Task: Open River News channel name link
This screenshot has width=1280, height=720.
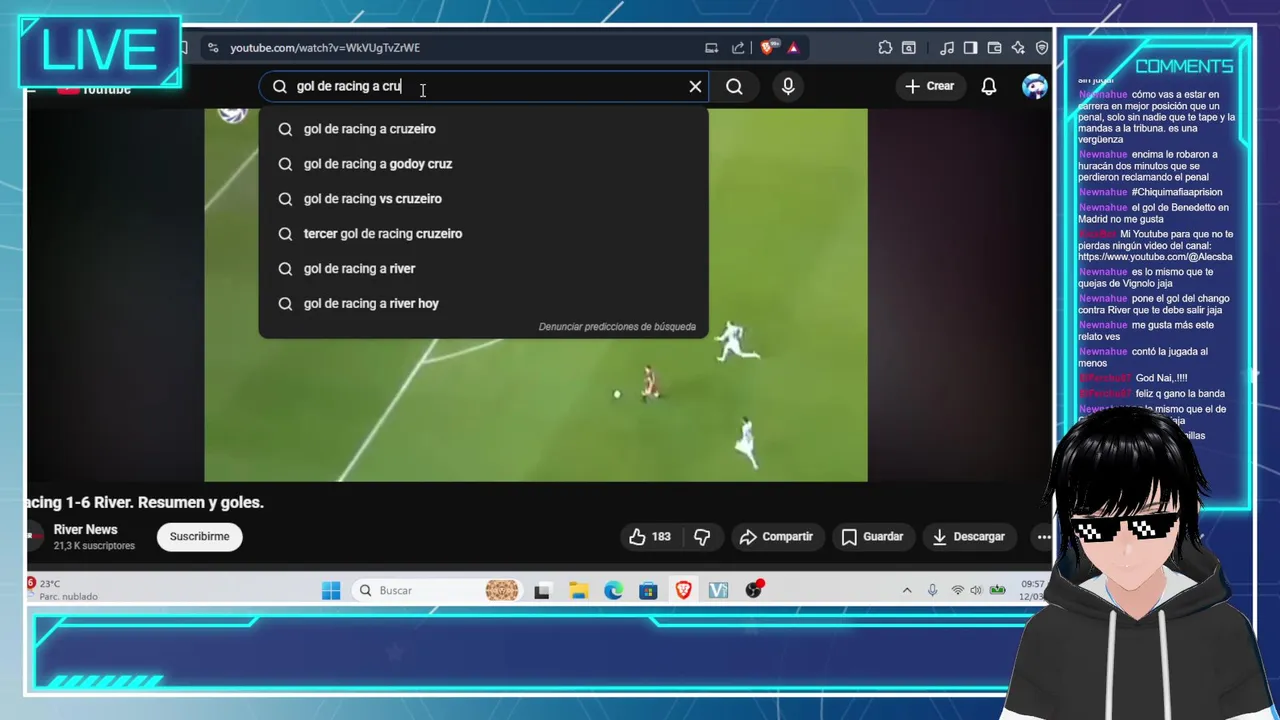Action: click(x=85, y=530)
